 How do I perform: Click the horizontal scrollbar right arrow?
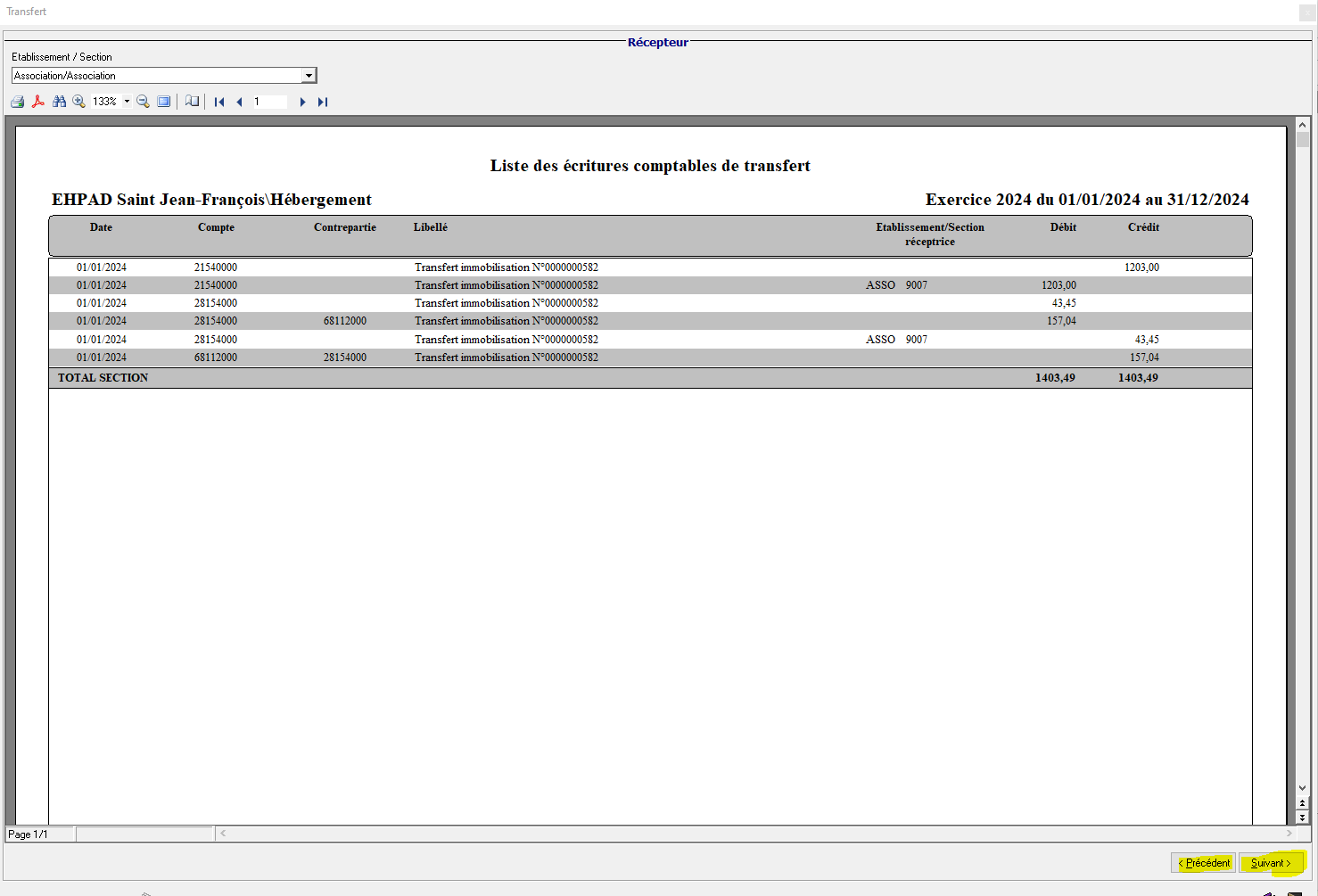point(1289,834)
